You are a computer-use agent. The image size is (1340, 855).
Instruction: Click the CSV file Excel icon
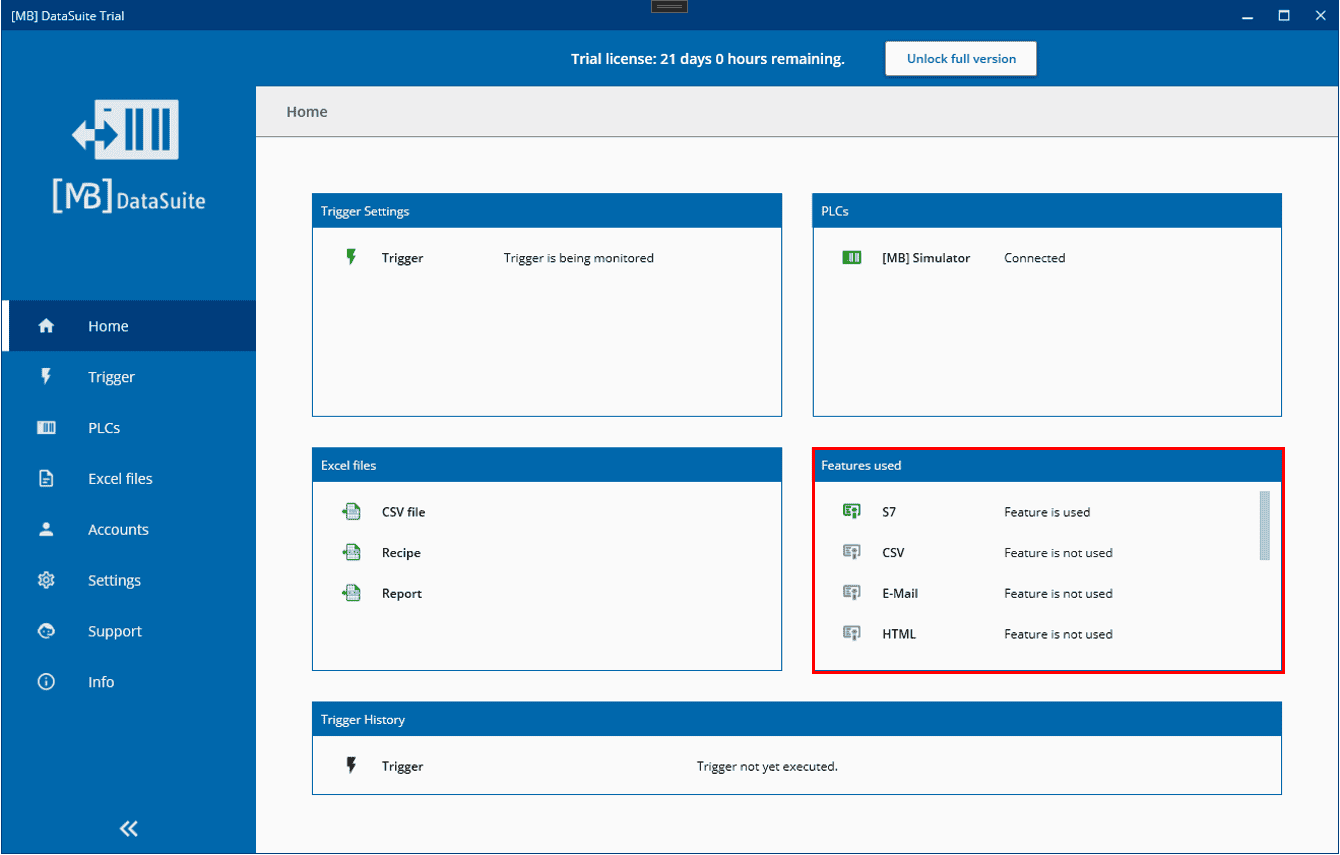point(351,512)
